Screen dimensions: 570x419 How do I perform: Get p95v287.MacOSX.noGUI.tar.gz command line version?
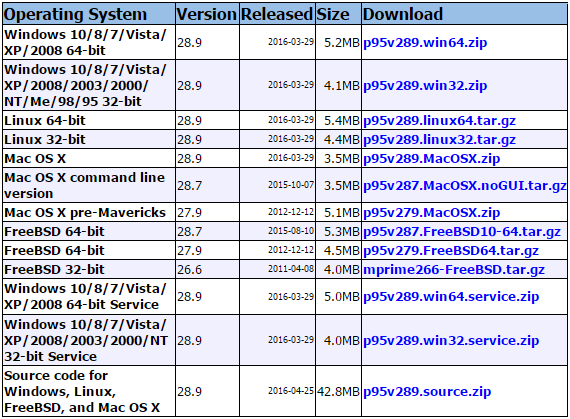(465, 186)
